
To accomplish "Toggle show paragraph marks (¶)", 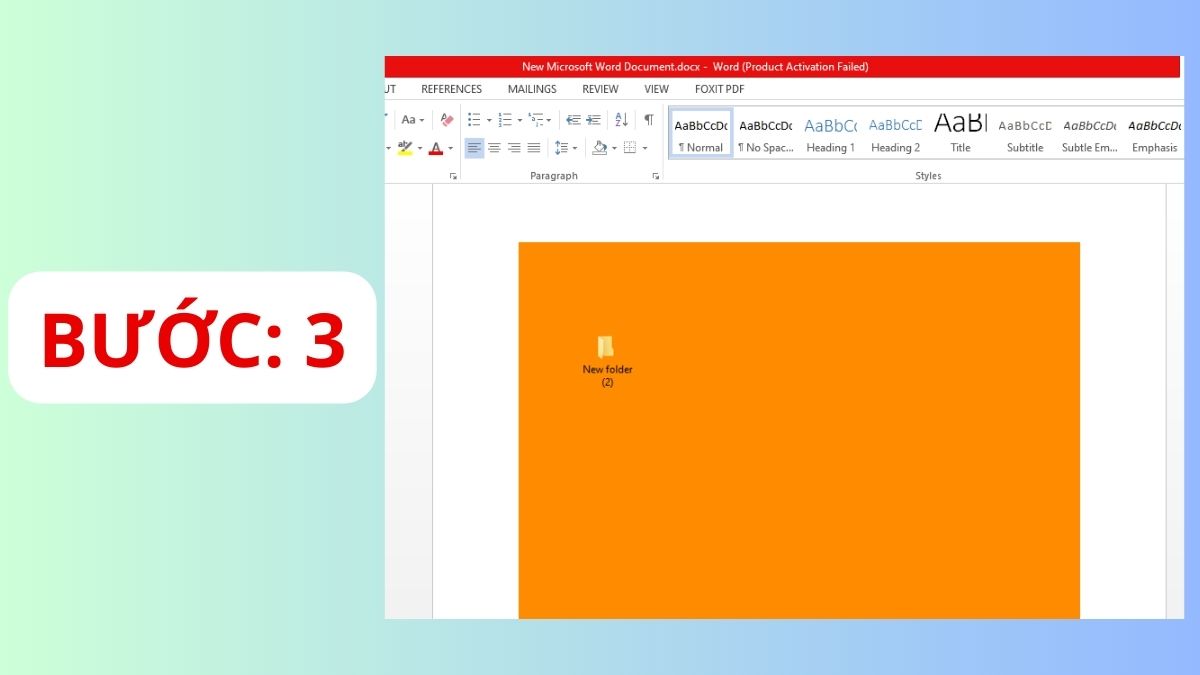I will (648, 119).
